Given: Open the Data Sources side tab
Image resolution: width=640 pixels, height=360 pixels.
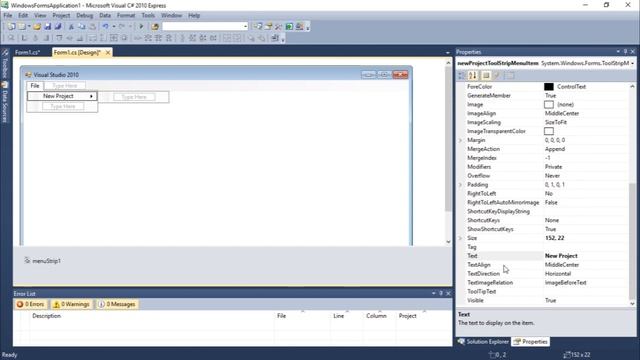Looking at the screenshot, I should tap(5, 102).
